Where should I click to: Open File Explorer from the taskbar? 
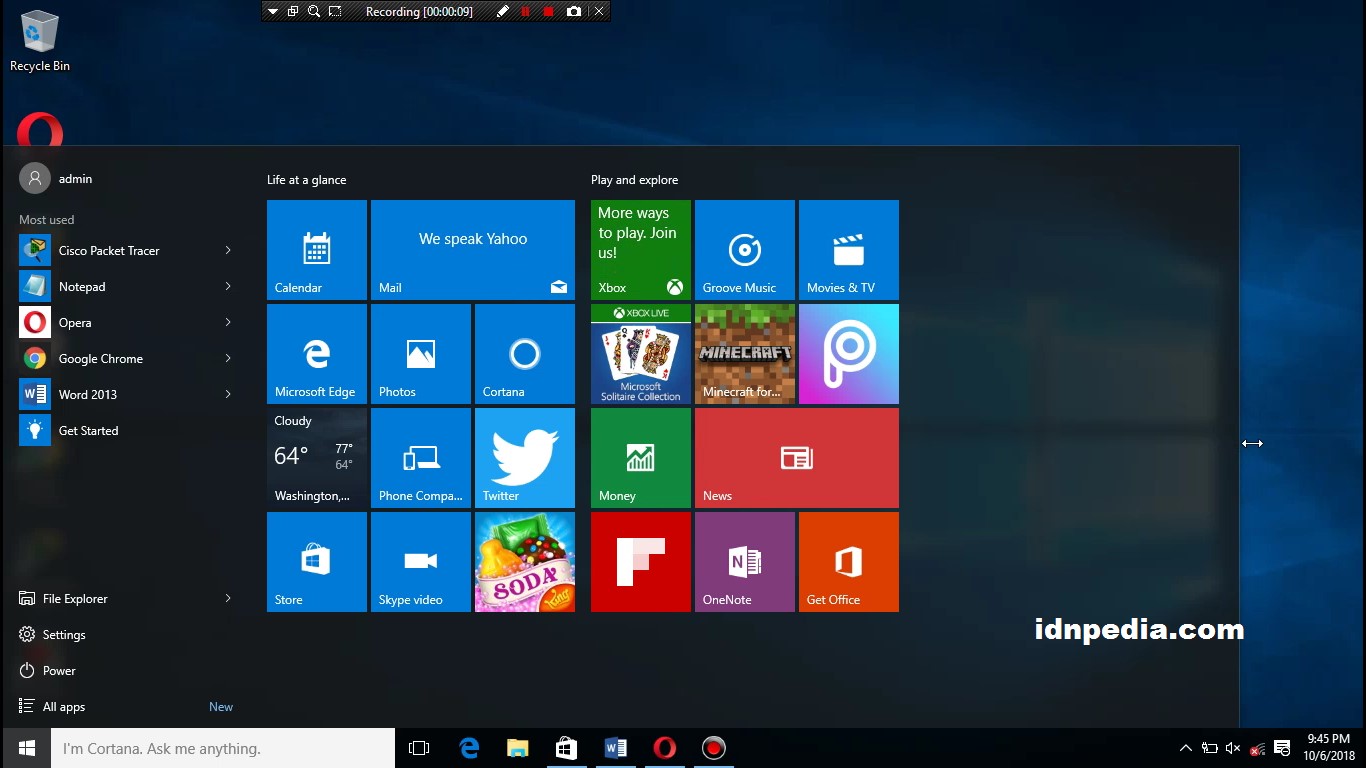[517, 748]
